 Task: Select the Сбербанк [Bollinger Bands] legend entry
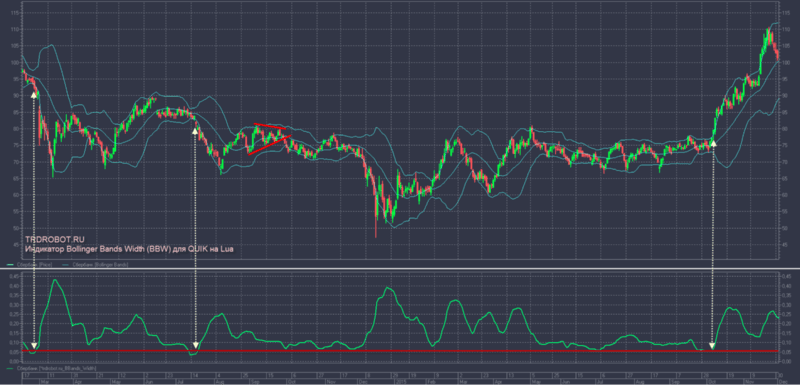click(x=96, y=265)
